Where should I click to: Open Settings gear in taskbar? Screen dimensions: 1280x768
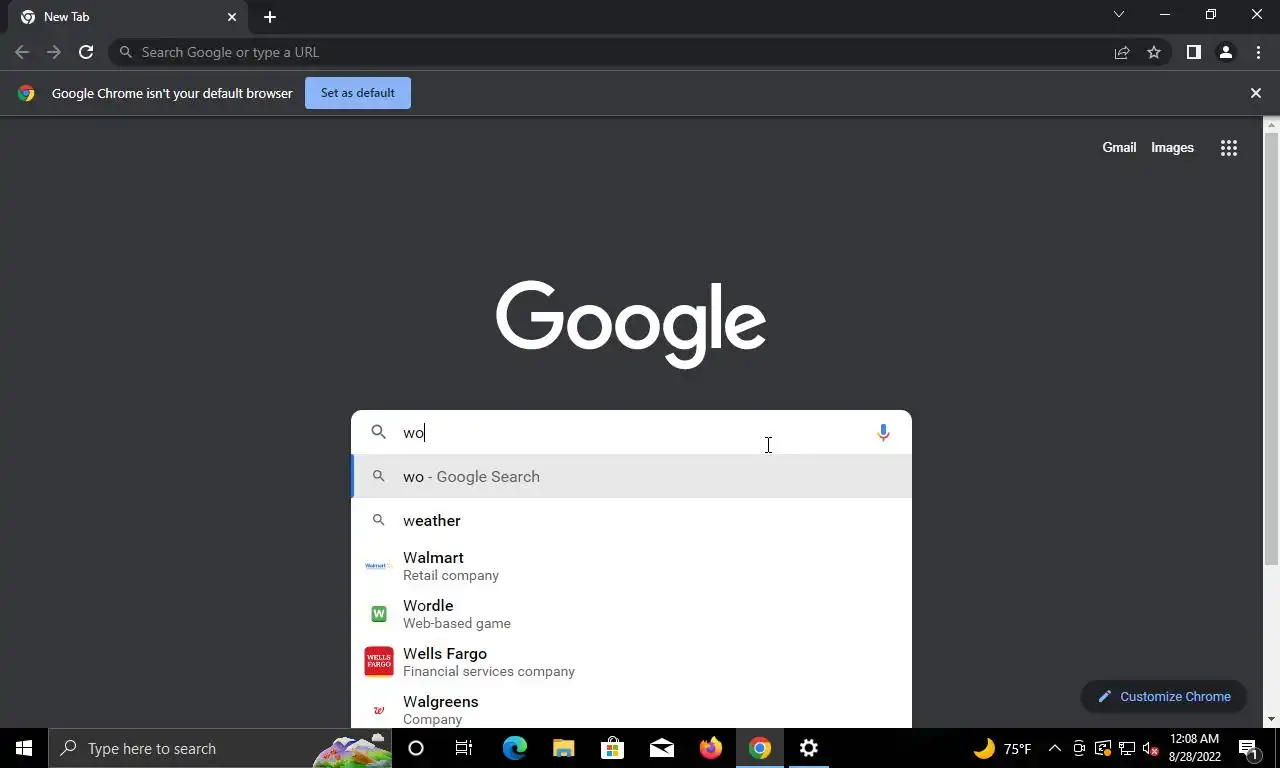pyautogui.click(x=809, y=748)
